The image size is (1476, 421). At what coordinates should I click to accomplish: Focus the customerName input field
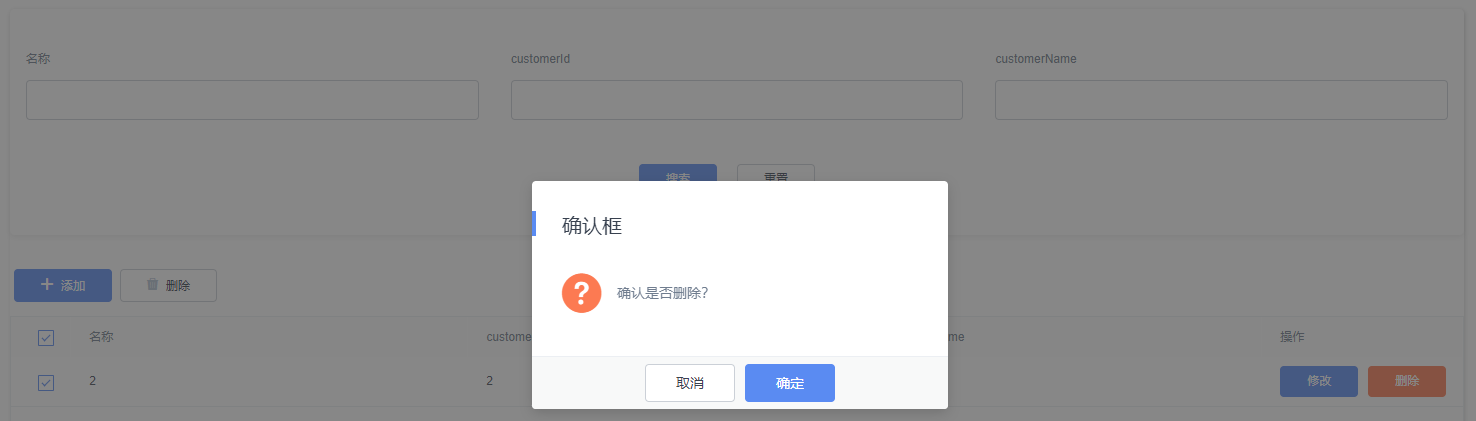click(x=1221, y=100)
